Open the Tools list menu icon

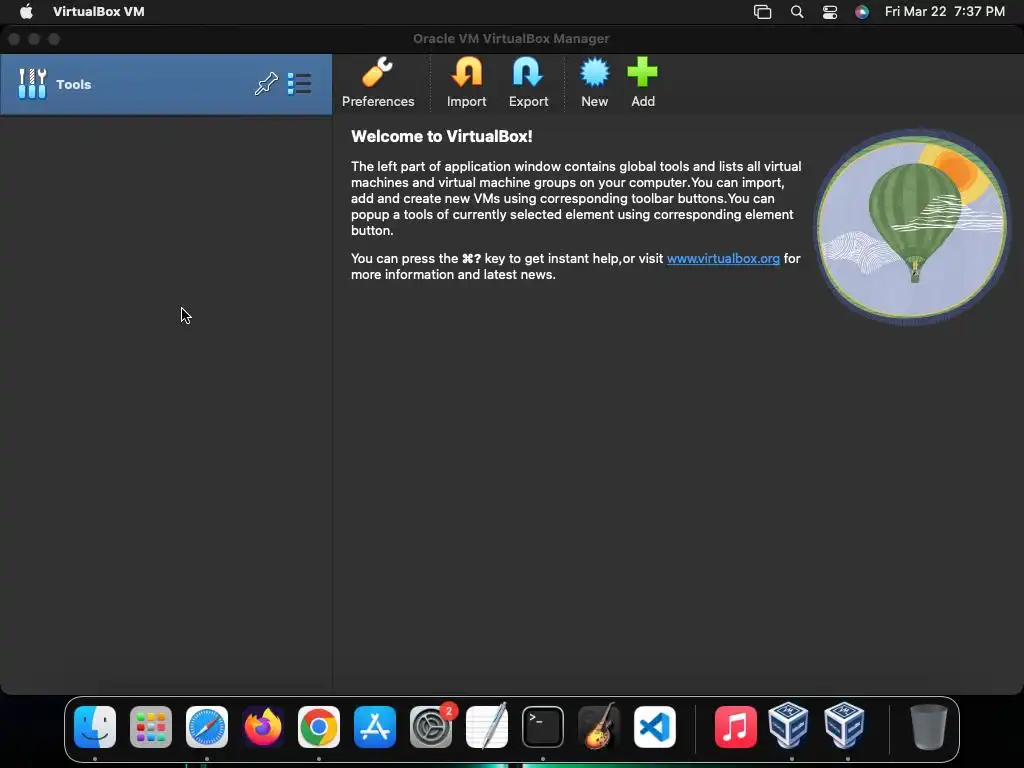(x=299, y=84)
